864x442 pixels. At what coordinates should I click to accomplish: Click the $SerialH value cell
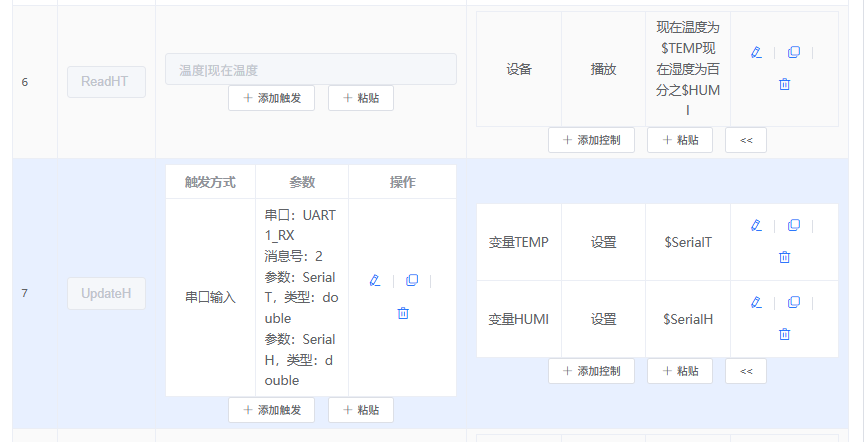(688, 319)
